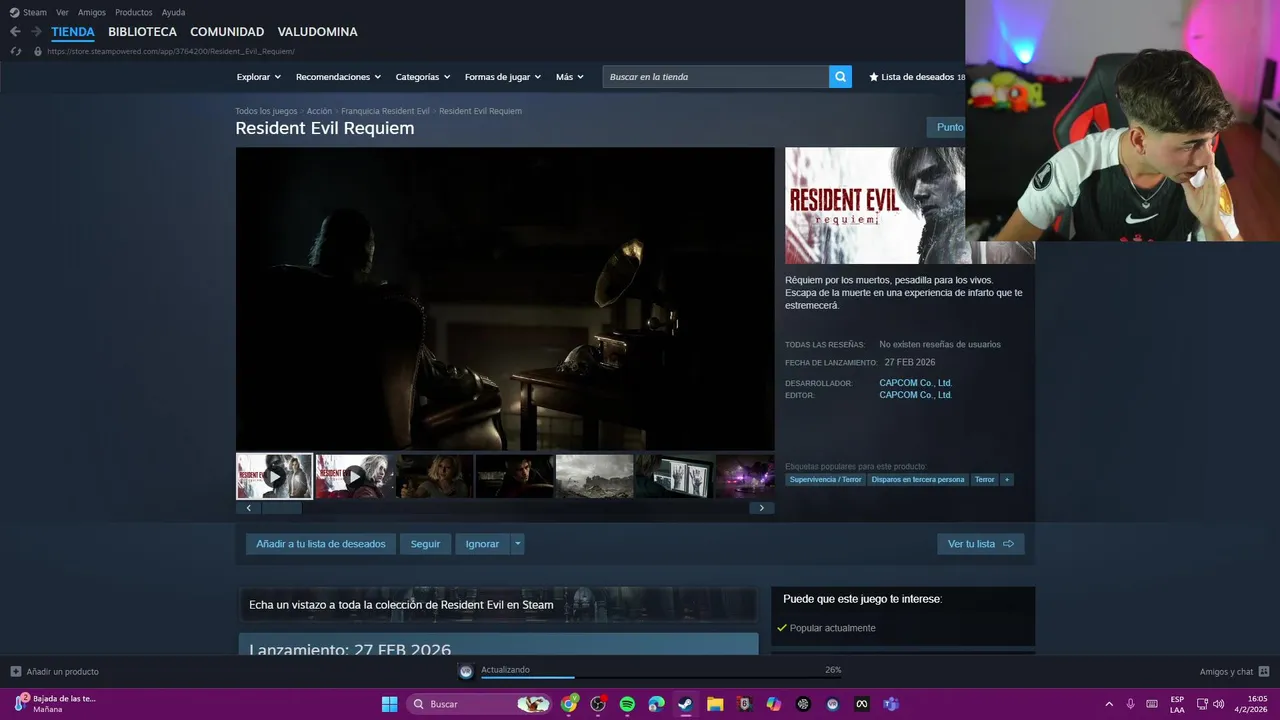The width and height of the screenshot is (1280, 720).
Task: Click the Ver tu lista button
Action: click(980, 544)
